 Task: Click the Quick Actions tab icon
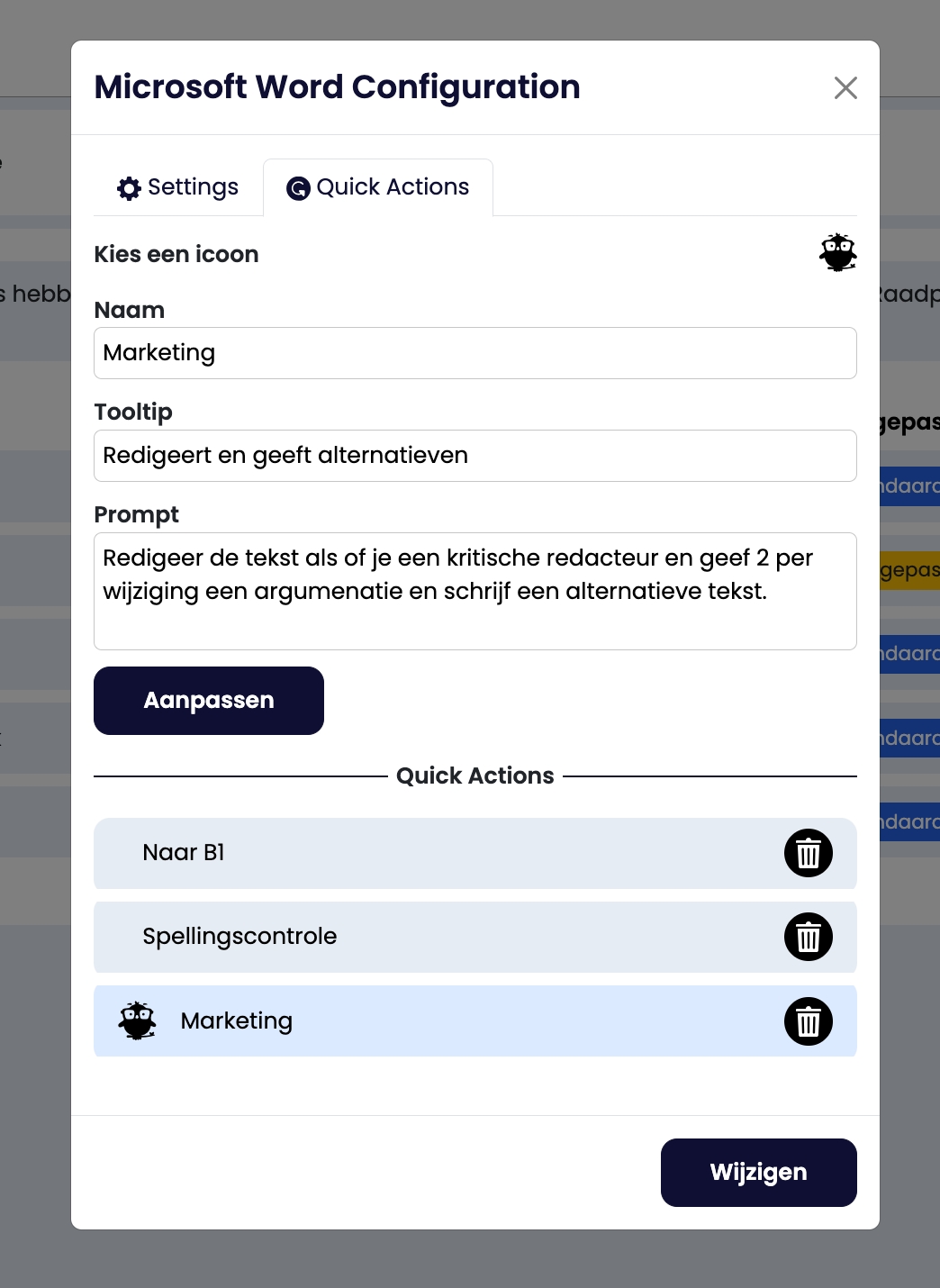coord(298,188)
